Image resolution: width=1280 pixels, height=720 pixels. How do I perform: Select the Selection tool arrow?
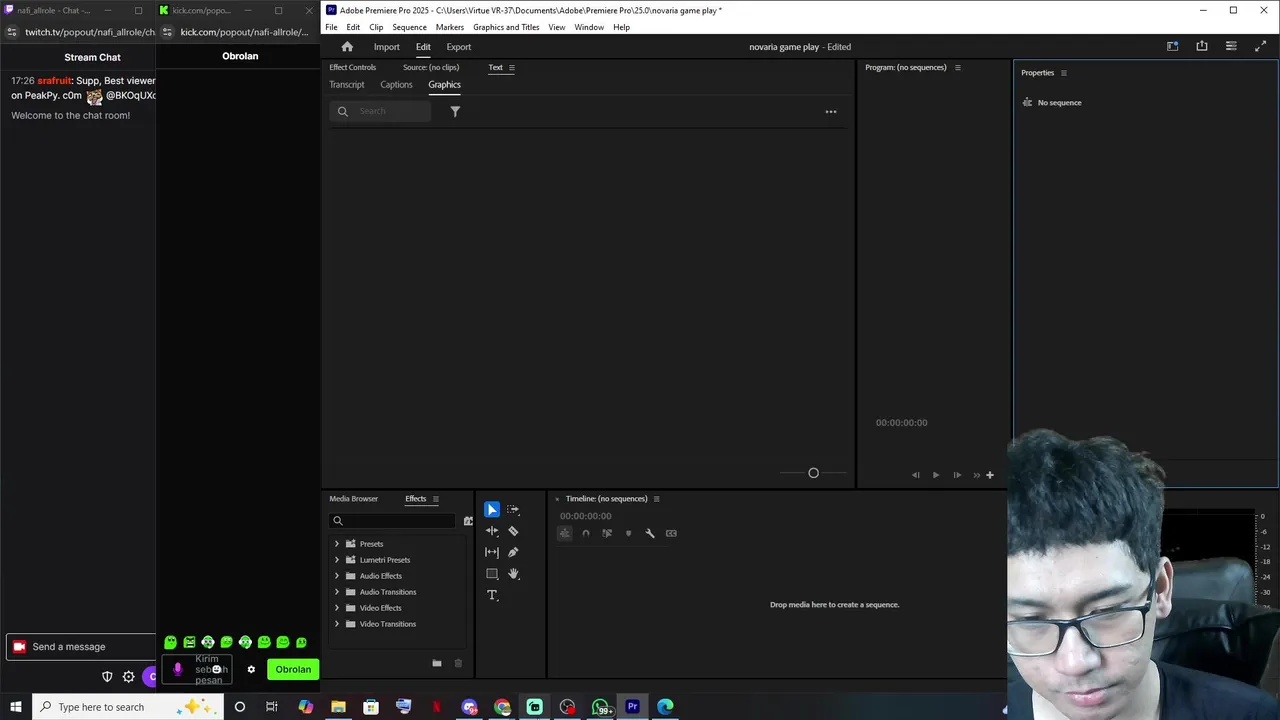(x=492, y=510)
